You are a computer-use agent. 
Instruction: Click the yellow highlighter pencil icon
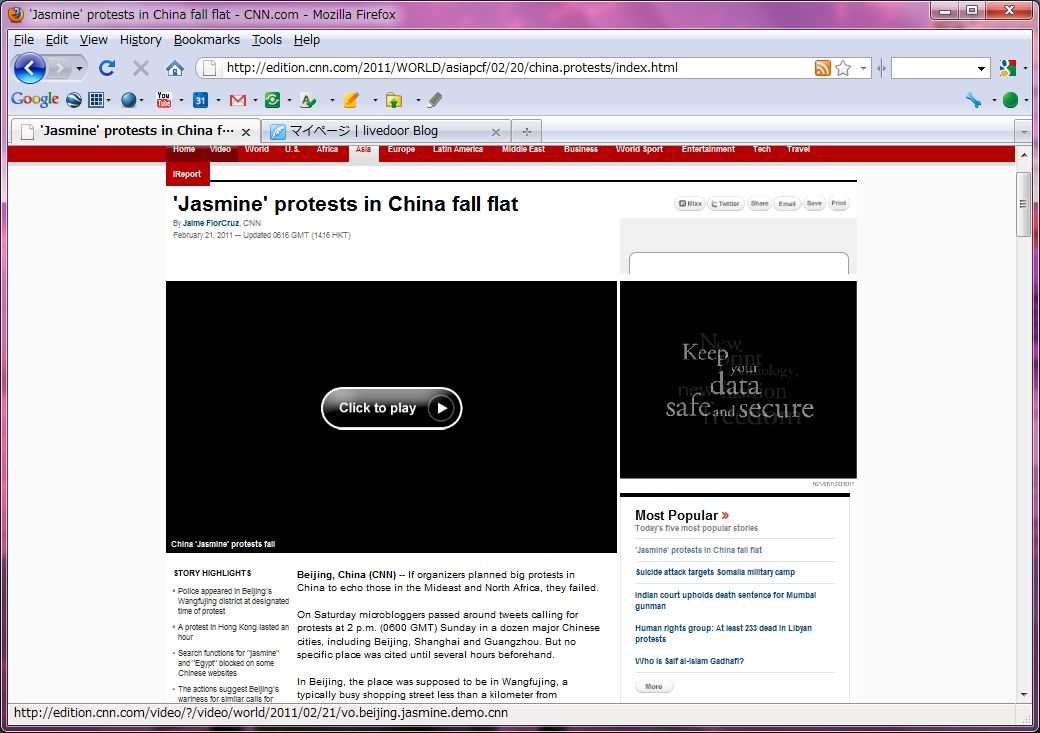[x=351, y=100]
